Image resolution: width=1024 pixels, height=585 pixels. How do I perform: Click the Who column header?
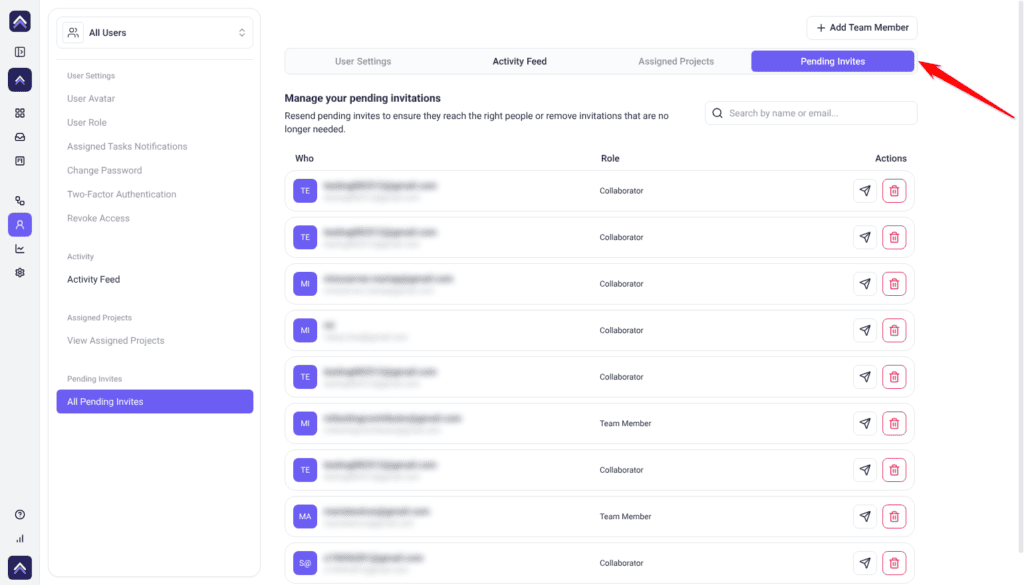point(304,159)
